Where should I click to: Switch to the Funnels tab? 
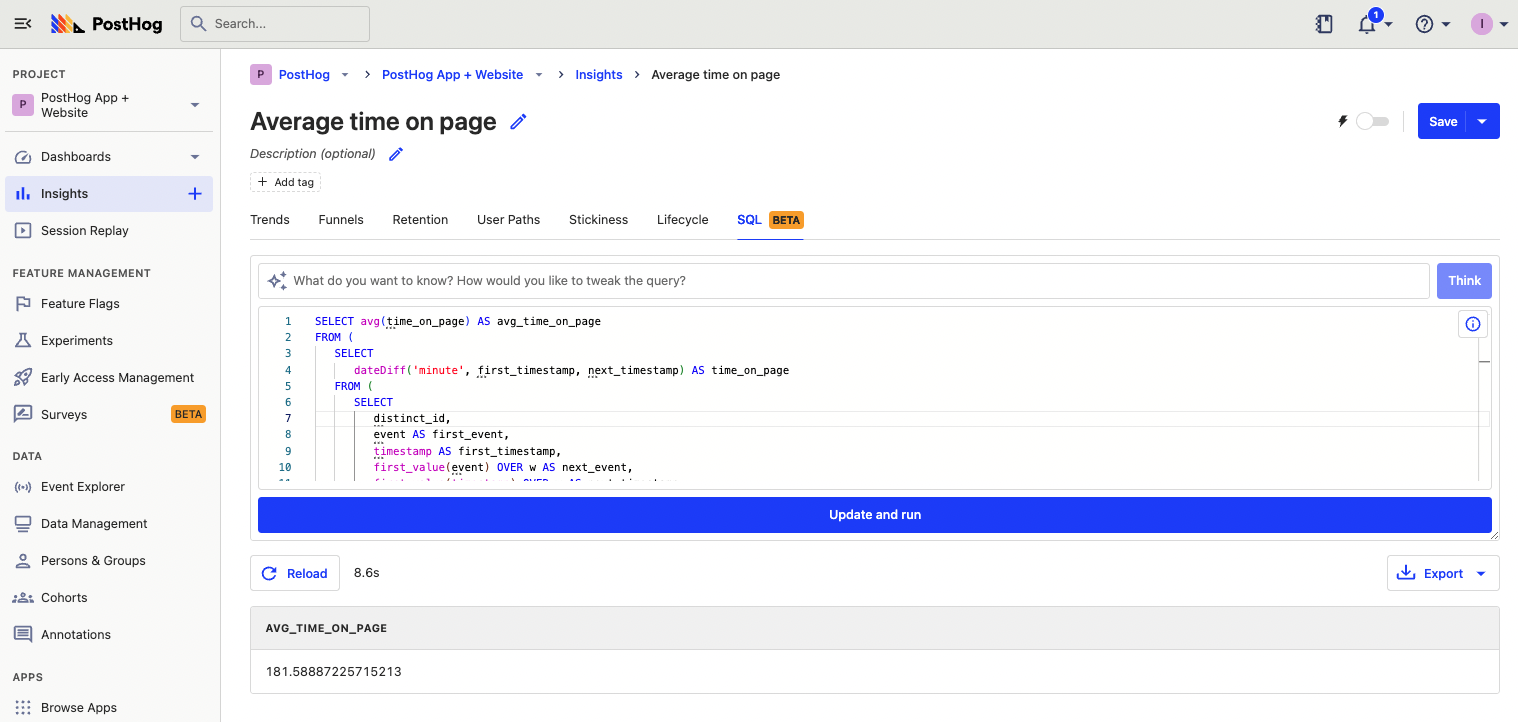click(340, 219)
